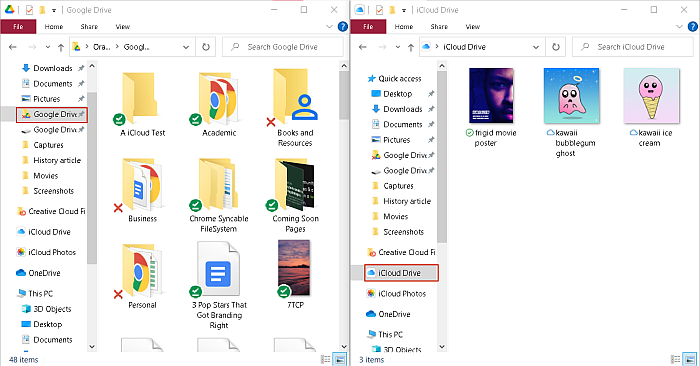This screenshot has width=700, height=366.
Task: Go up one level in Google Drive window
Action: pos(61,47)
